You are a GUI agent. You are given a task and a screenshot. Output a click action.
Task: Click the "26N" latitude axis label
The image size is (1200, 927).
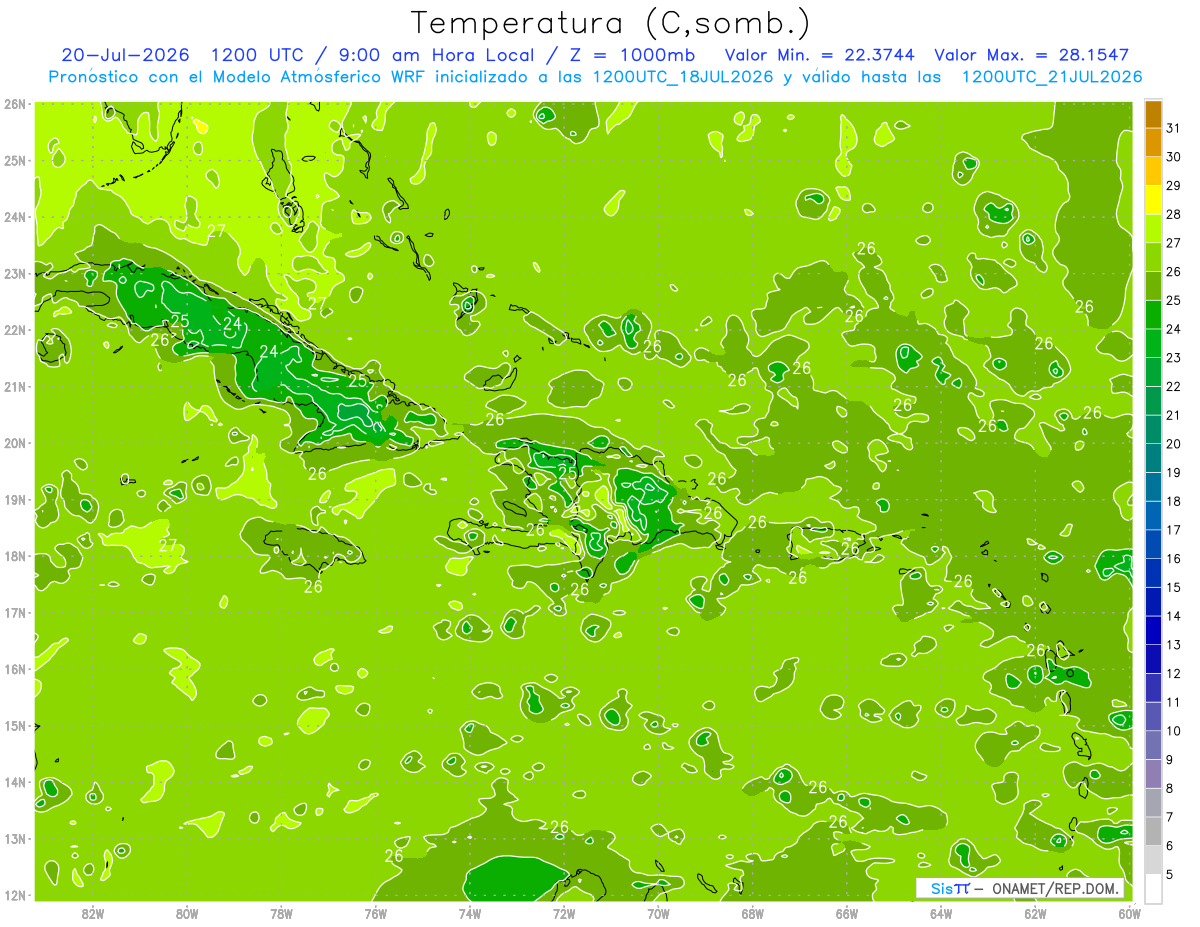[15, 103]
